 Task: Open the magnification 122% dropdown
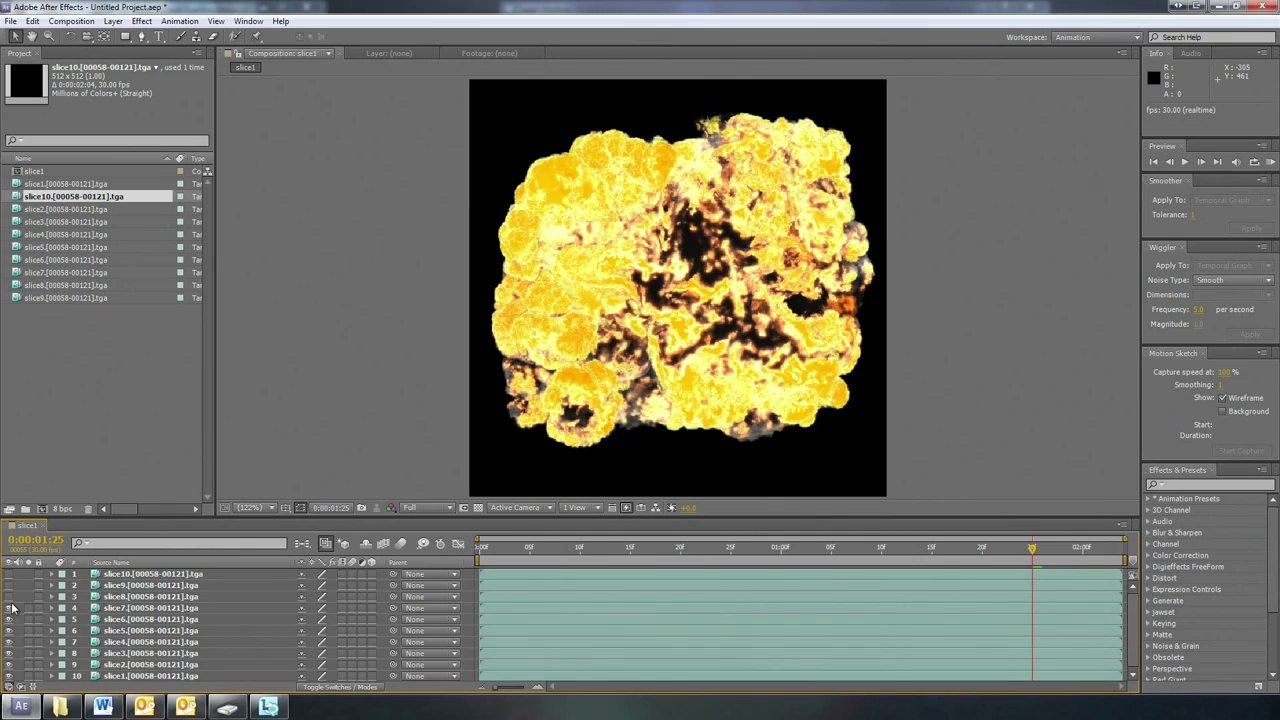click(x=254, y=508)
